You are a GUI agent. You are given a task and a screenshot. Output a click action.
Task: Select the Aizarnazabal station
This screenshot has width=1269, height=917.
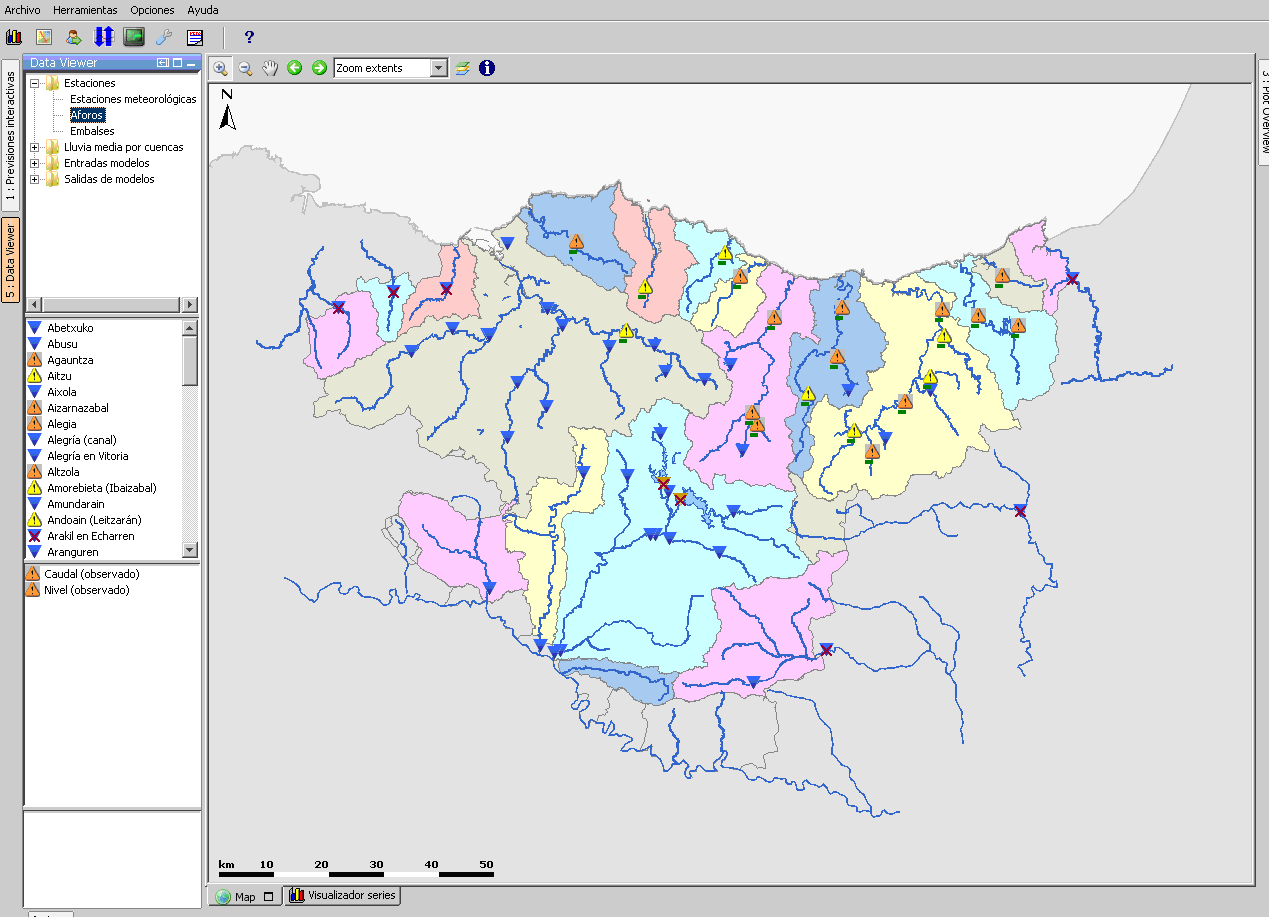coord(78,408)
